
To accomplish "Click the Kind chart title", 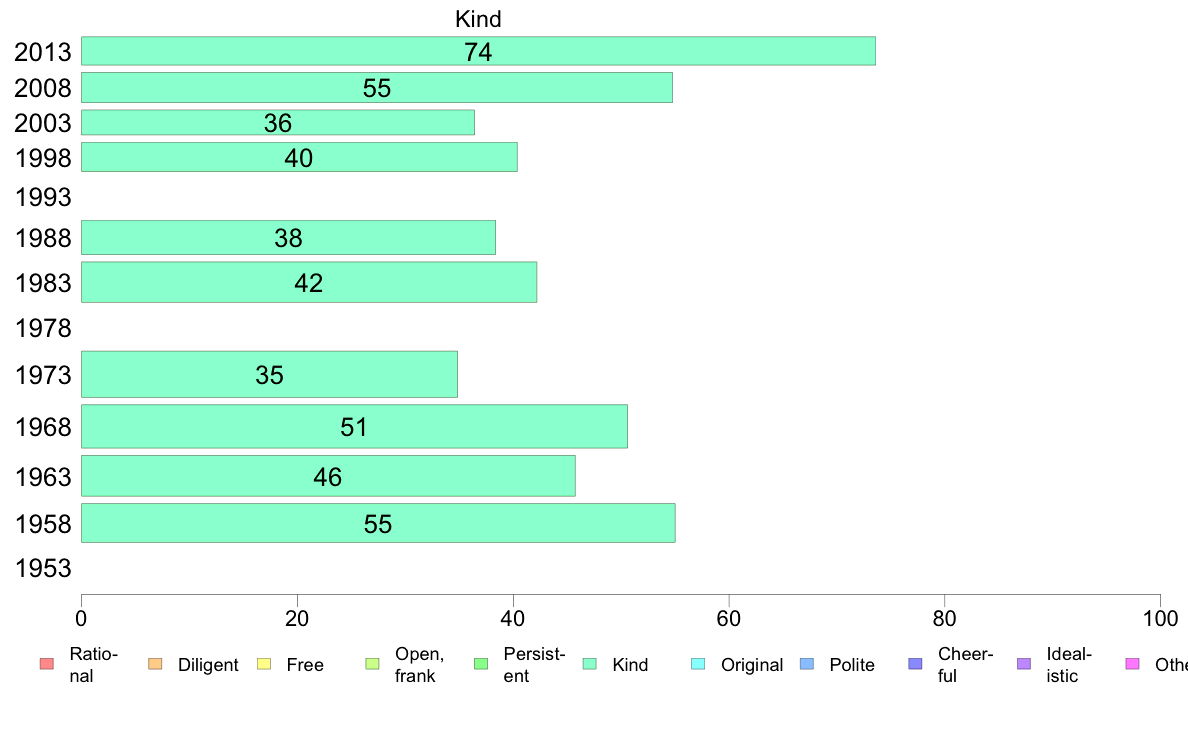I will click(x=478, y=19).
